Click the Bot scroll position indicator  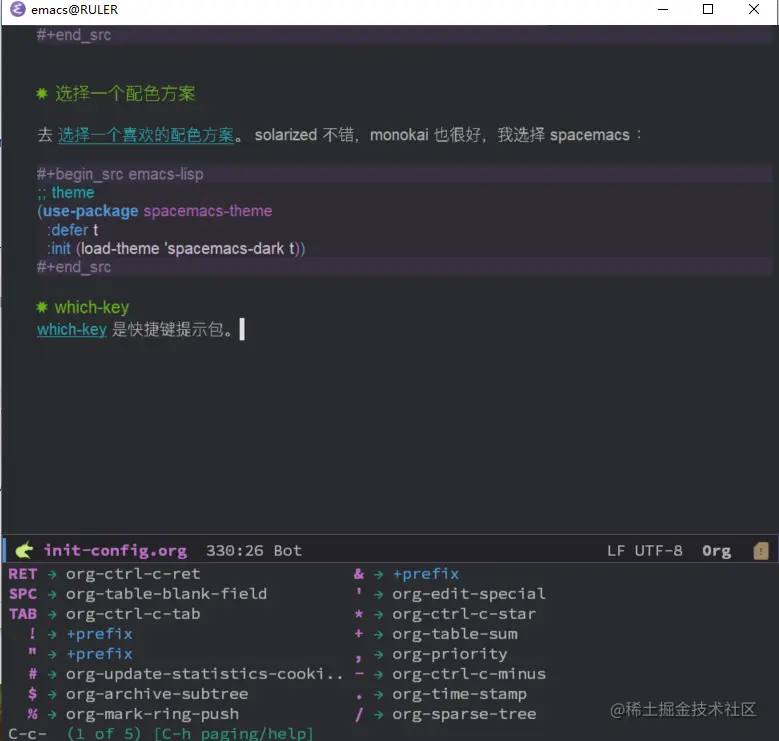[x=288, y=550]
